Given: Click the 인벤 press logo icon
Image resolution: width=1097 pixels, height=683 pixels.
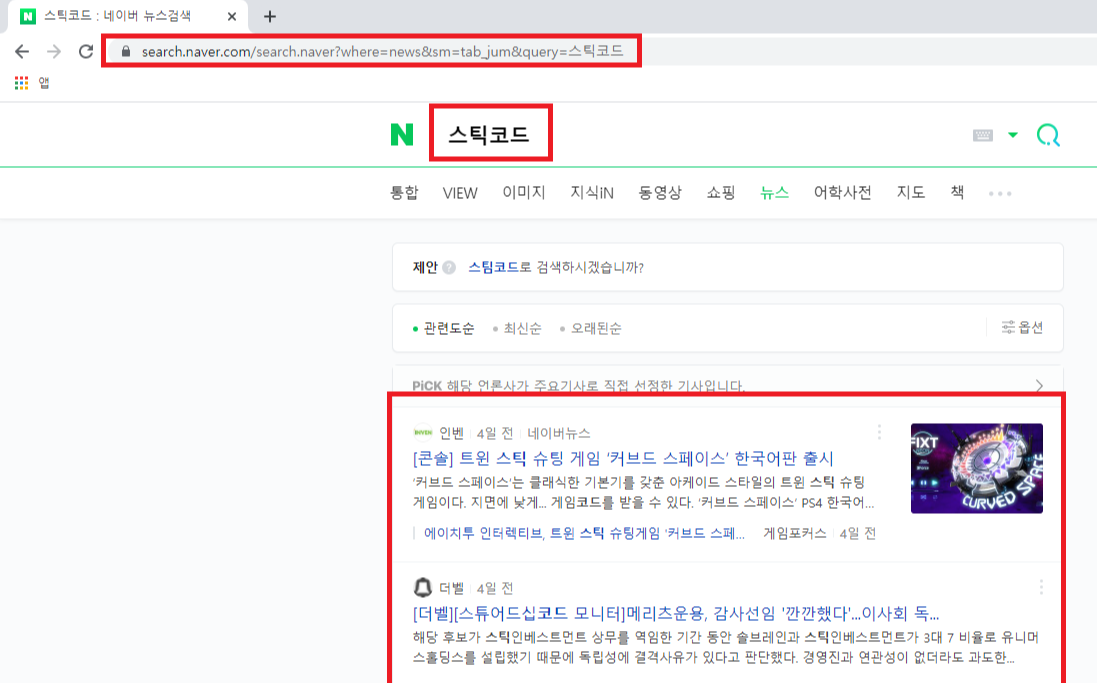Looking at the screenshot, I should point(423,432).
